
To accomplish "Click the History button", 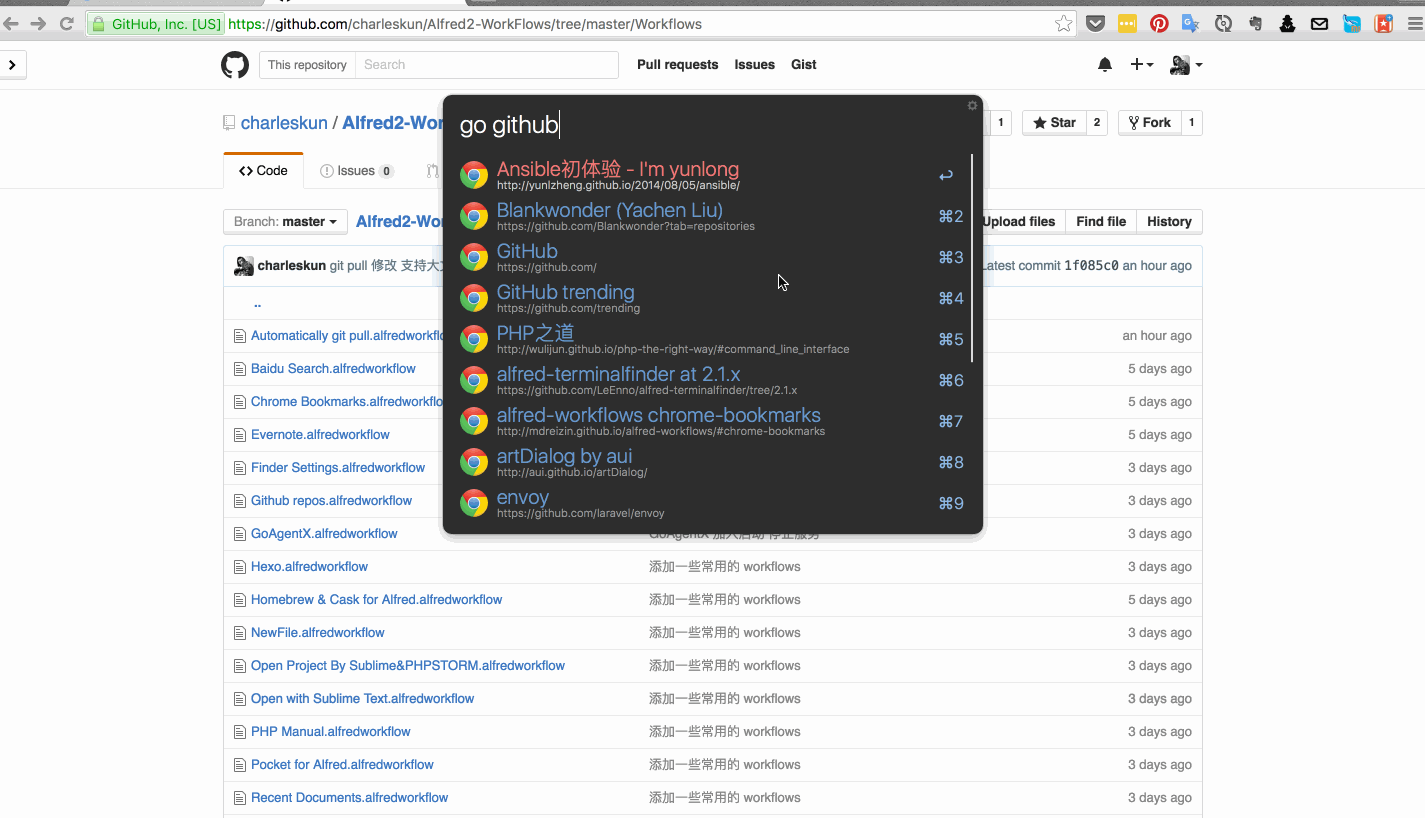I will coord(1169,222).
